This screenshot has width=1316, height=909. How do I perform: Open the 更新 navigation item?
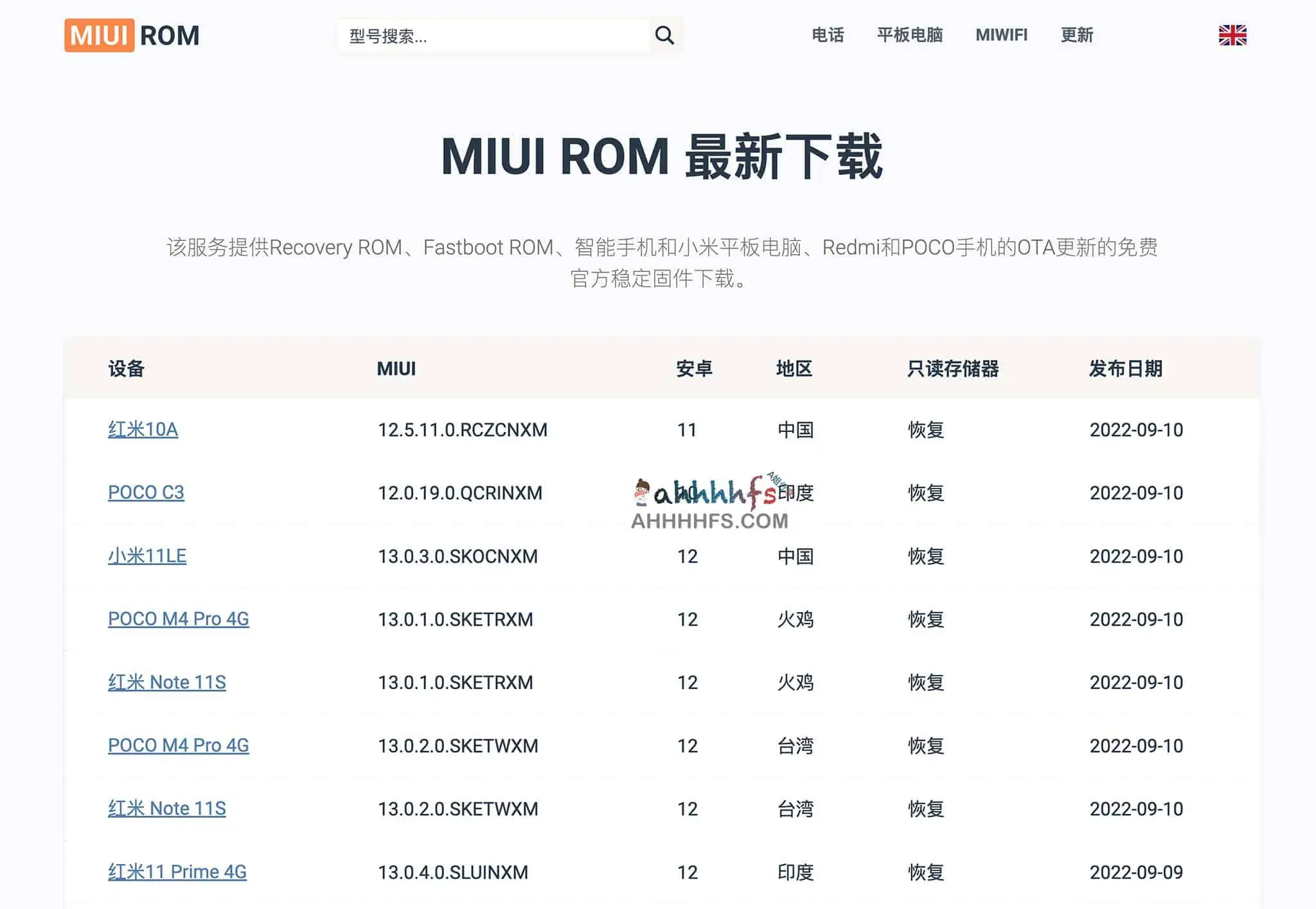[x=1077, y=36]
